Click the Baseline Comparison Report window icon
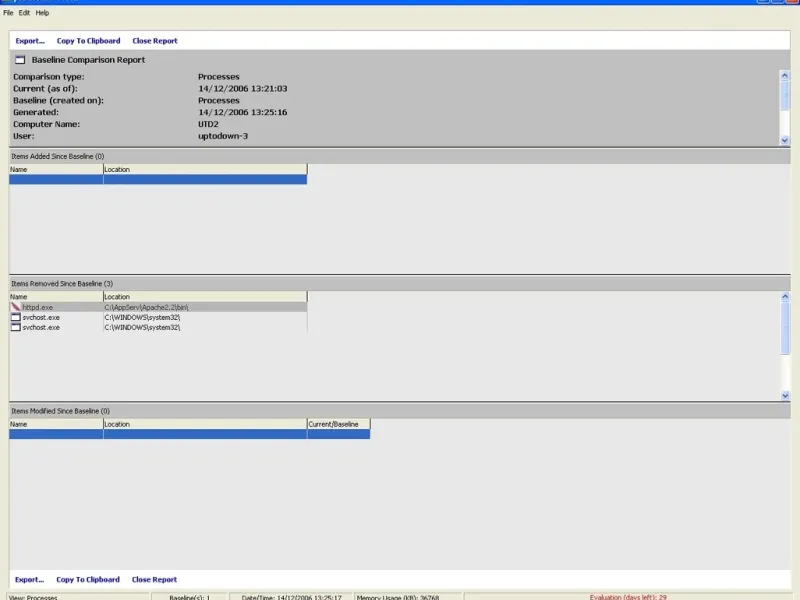This screenshot has height=600, width=800. (x=20, y=60)
